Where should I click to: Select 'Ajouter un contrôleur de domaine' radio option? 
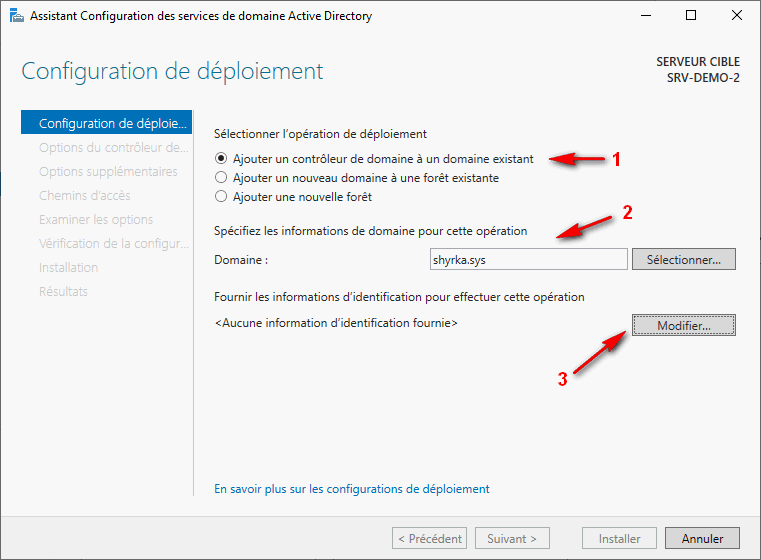[221, 158]
